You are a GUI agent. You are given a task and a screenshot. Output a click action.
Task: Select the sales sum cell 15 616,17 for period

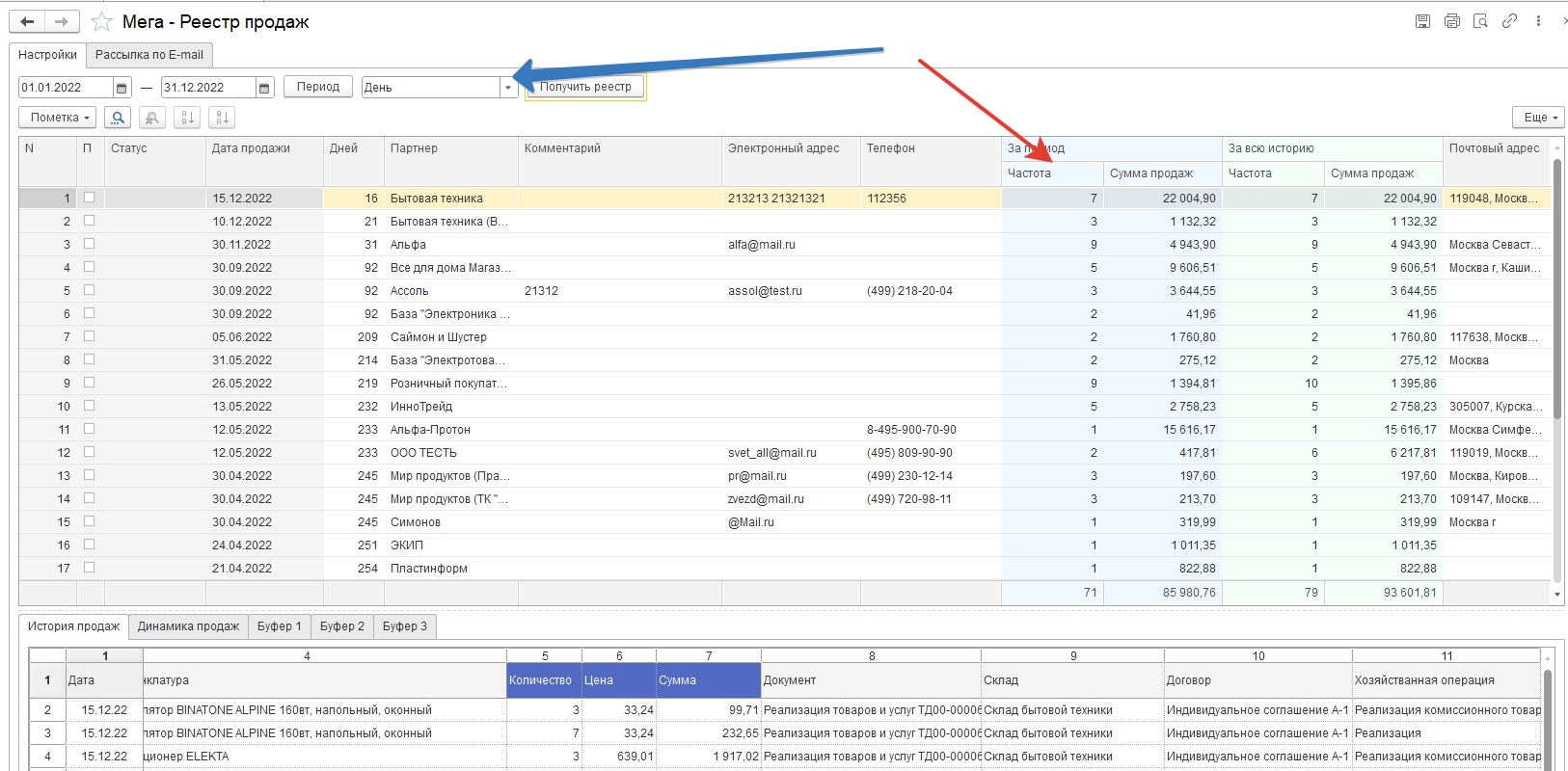[x=1162, y=430]
